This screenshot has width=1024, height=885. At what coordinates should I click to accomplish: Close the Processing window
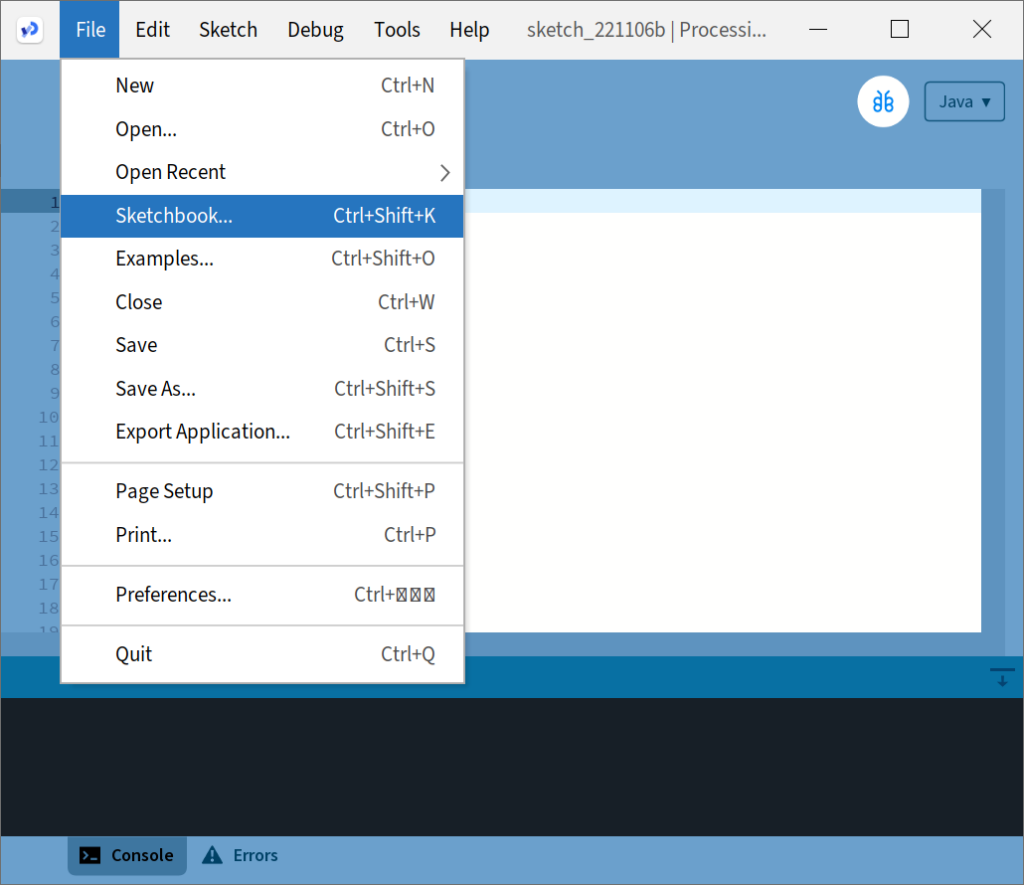(982, 29)
